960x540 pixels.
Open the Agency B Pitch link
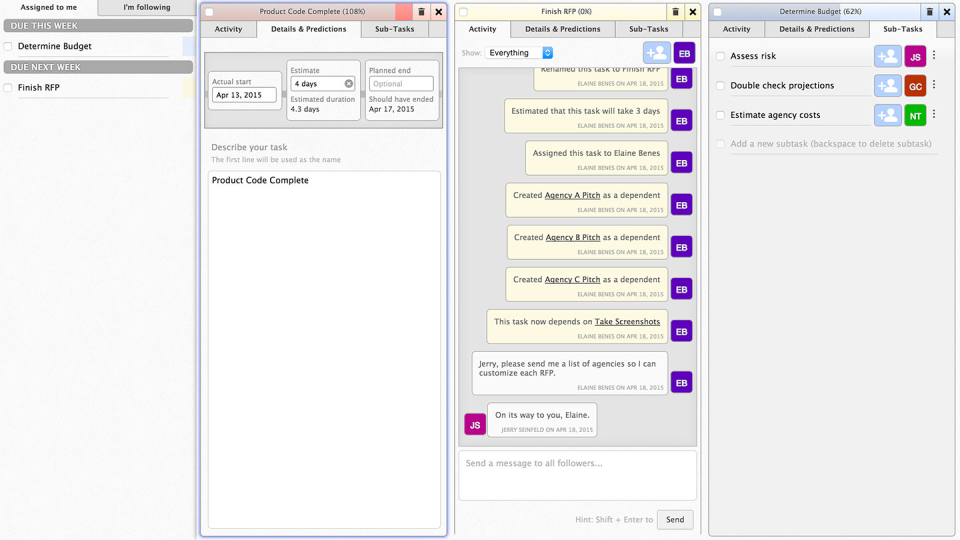tap(572, 238)
